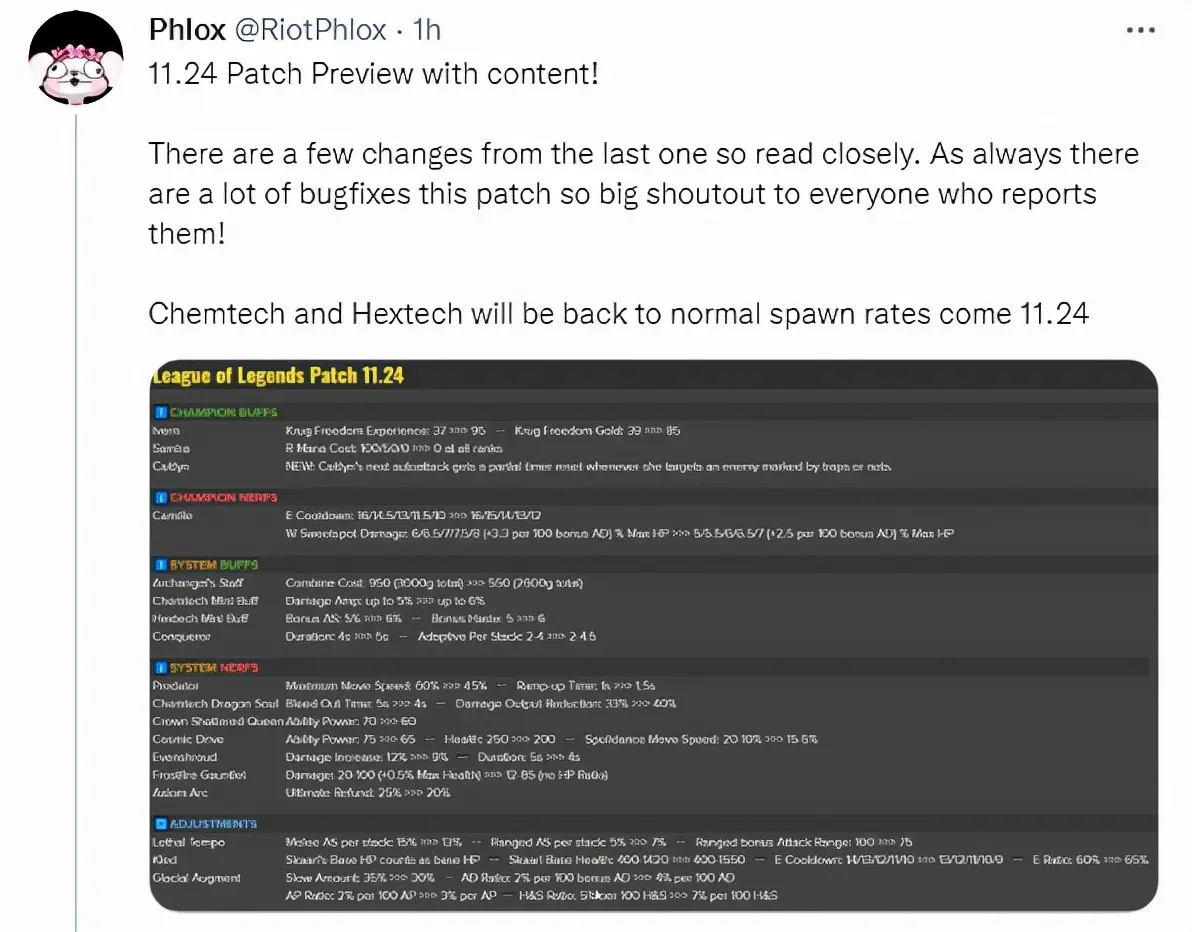Click the Adjustments section header

coord(213,823)
